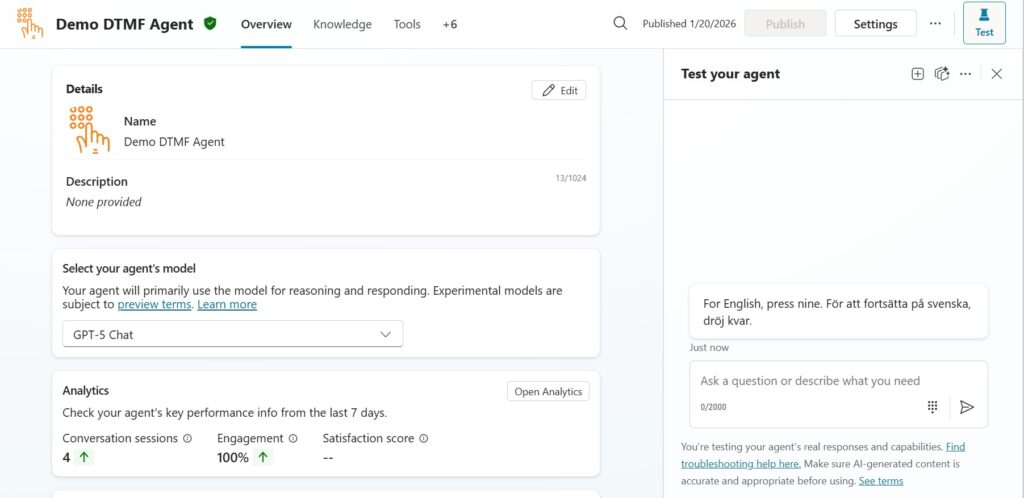Start a new test conversation
1024x498 pixels.
pos(917,74)
